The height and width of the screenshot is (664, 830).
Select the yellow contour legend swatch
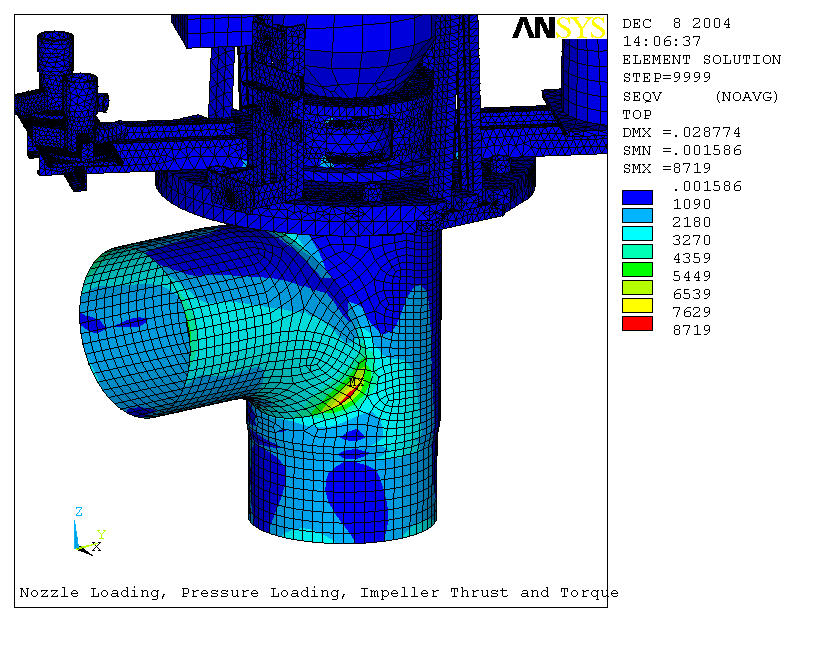tap(637, 305)
